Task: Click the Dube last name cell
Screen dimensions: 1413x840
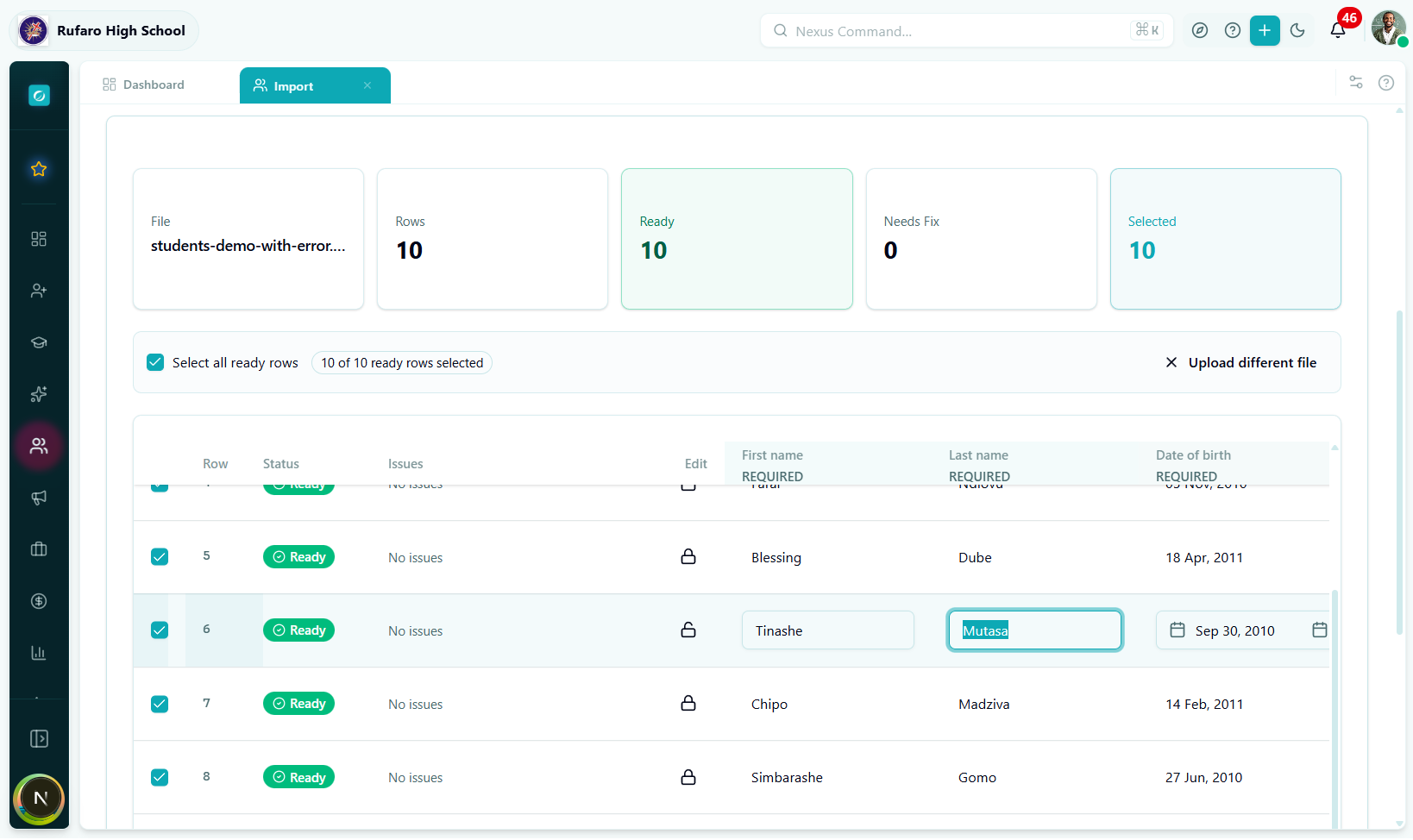Action: click(x=975, y=557)
